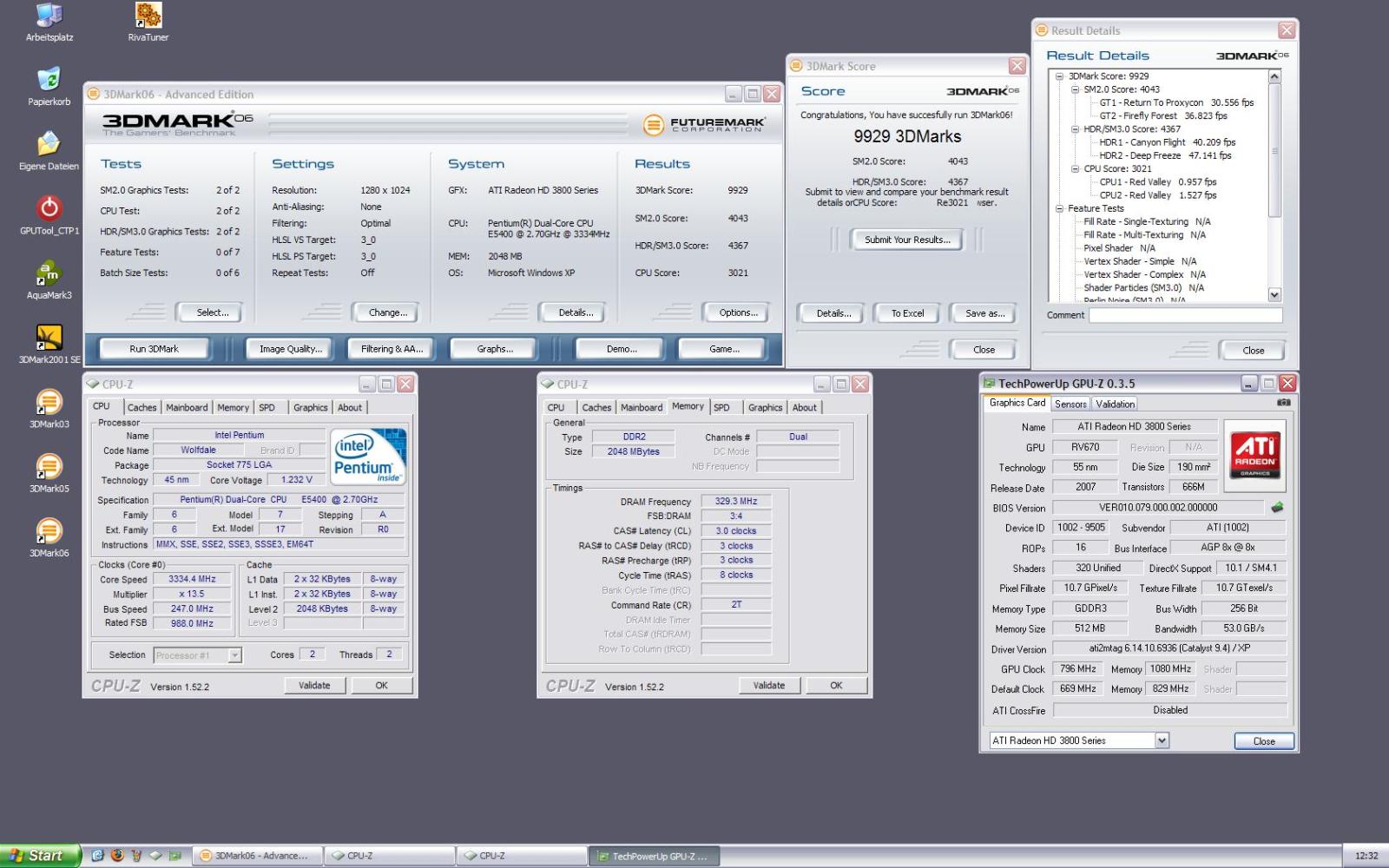Click the Demo button in 3DMark06
This screenshot has width=1389, height=868.
(x=622, y=349)
